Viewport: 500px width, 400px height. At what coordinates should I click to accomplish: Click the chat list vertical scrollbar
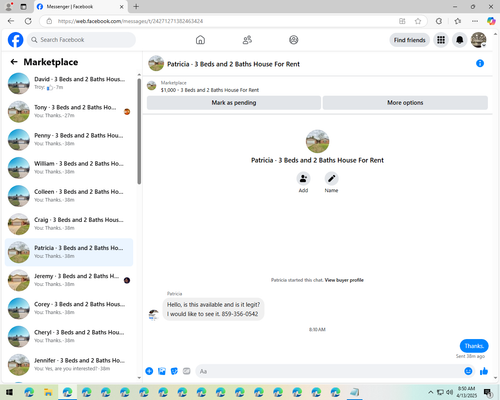(x=139, y=131)
